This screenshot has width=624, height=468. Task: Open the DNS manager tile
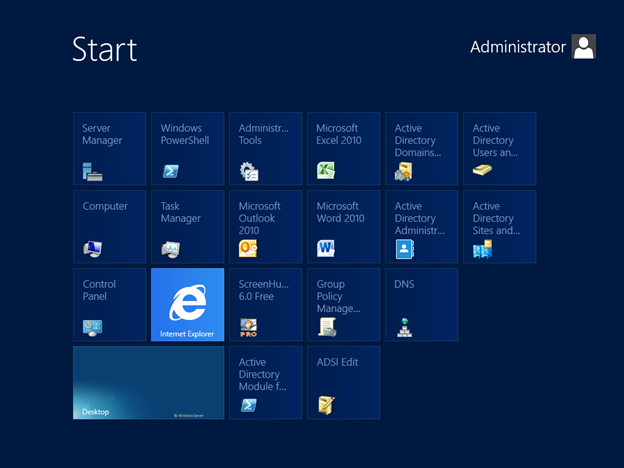tap(421, 305)
